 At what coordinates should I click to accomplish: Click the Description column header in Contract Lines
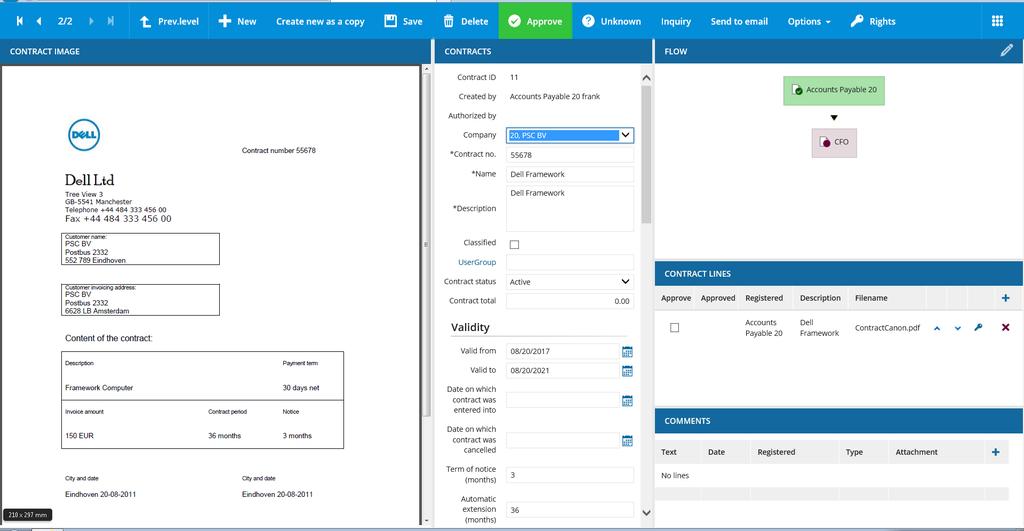[820, 298]
